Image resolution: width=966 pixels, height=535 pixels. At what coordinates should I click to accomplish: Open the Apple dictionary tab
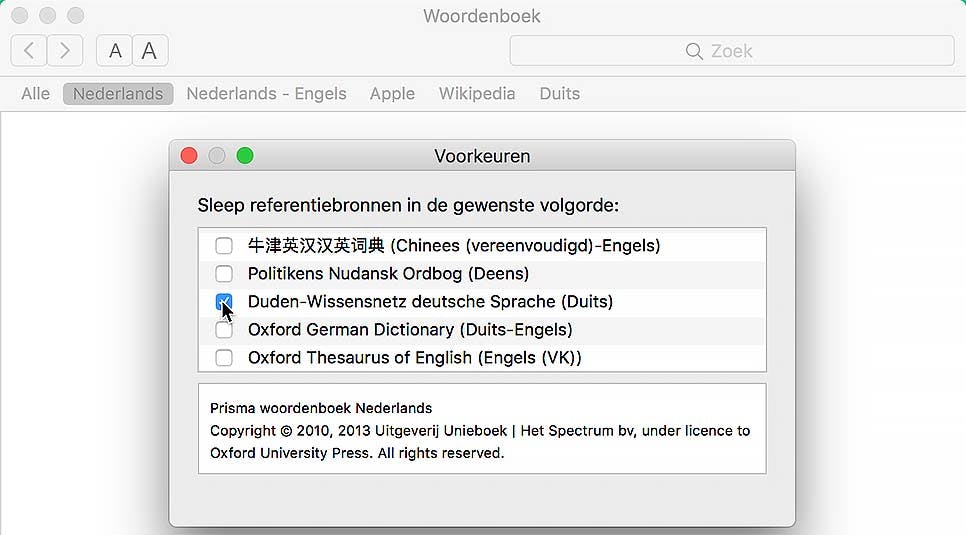tap(392, 94)
